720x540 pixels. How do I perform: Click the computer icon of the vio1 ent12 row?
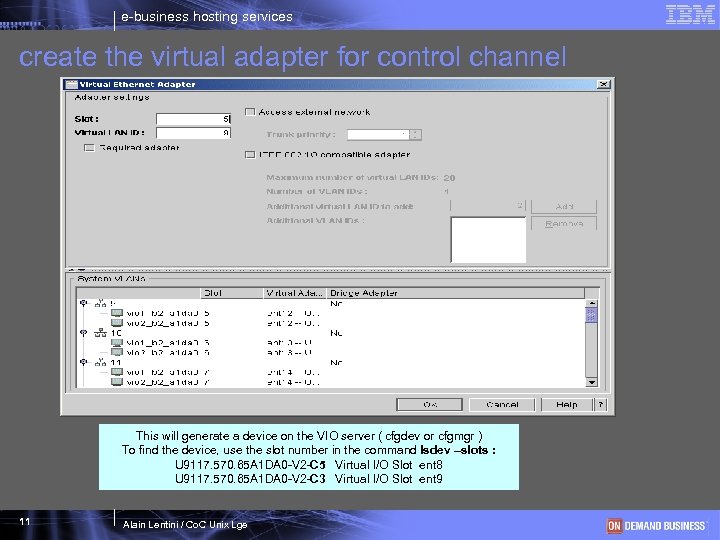(x=117, y=313)
